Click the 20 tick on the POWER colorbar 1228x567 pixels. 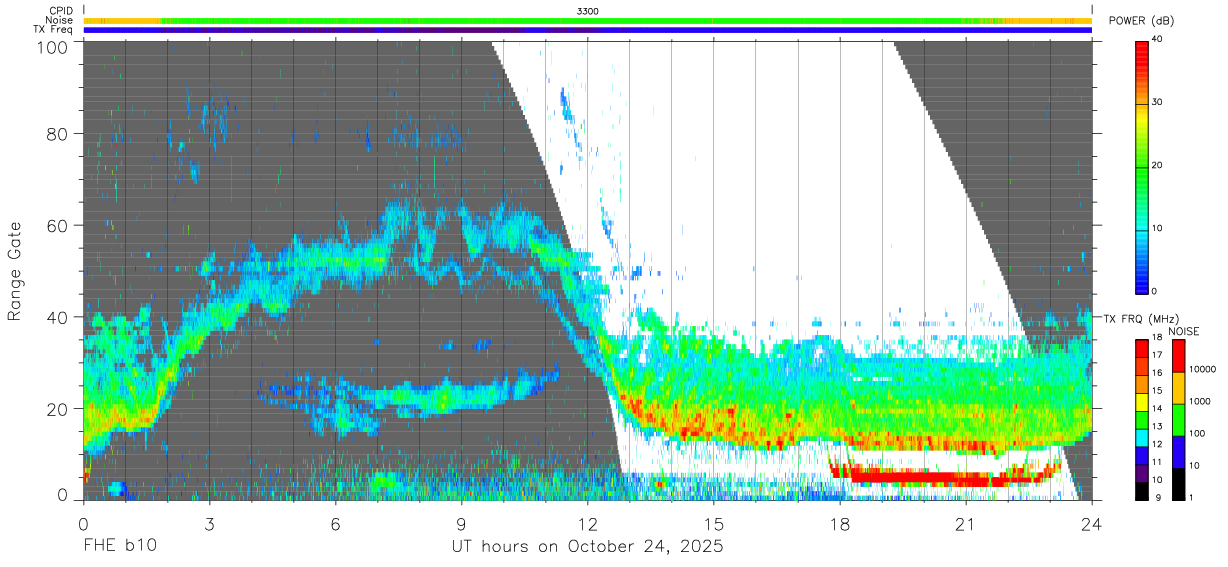pyautogui.click(x=1157, y=166)
